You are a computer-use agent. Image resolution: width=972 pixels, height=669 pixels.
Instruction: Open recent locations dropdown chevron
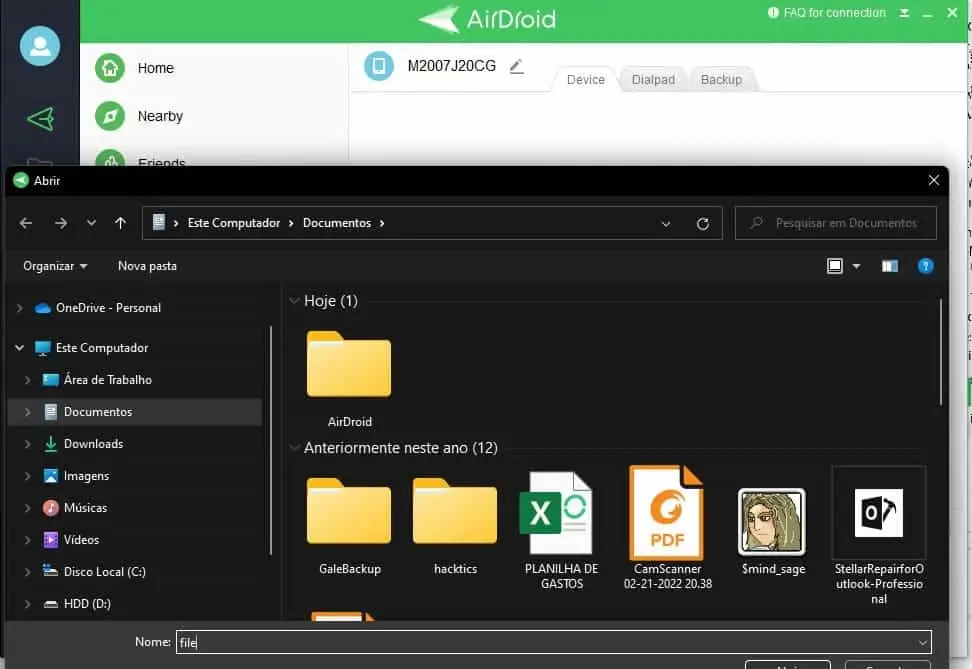click(x=91, y=223)
